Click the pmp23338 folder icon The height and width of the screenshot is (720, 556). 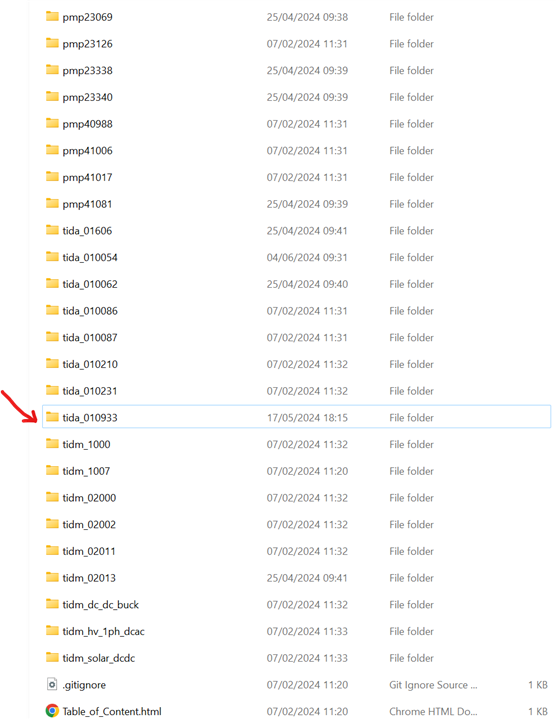pyautogui.click(x=52, y=70)
